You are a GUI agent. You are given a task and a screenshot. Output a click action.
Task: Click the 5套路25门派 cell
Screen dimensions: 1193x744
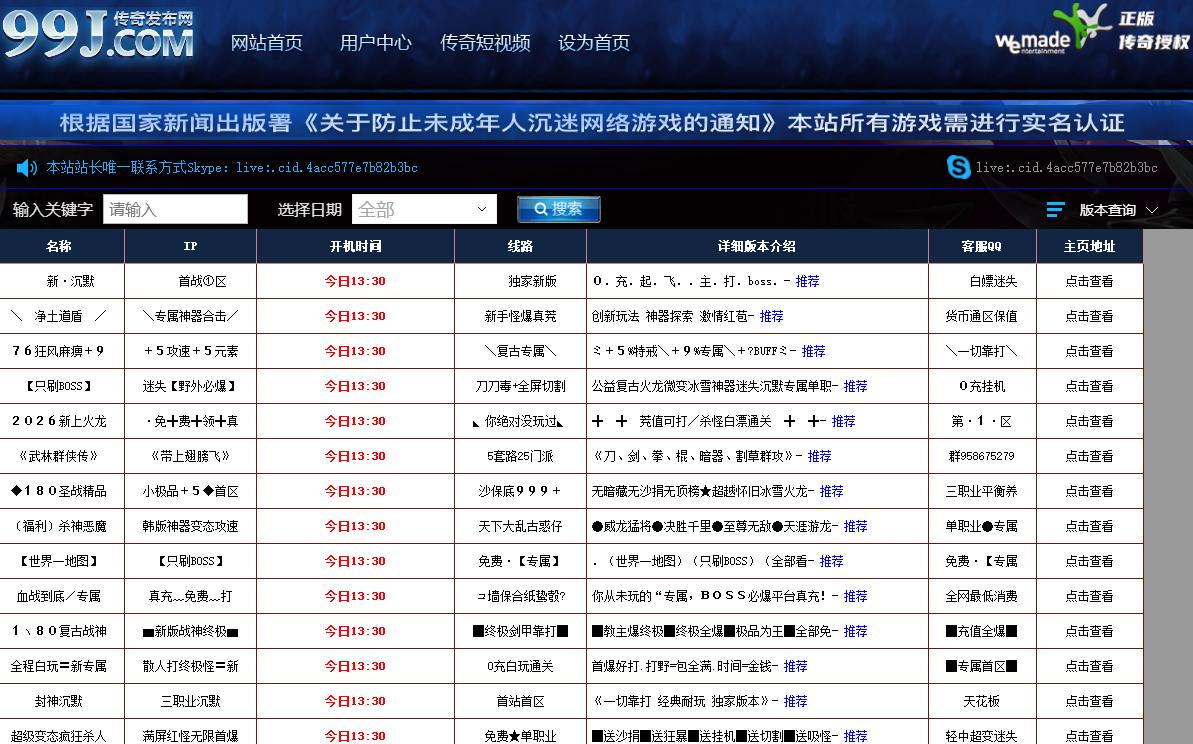[x=520, y=456]
